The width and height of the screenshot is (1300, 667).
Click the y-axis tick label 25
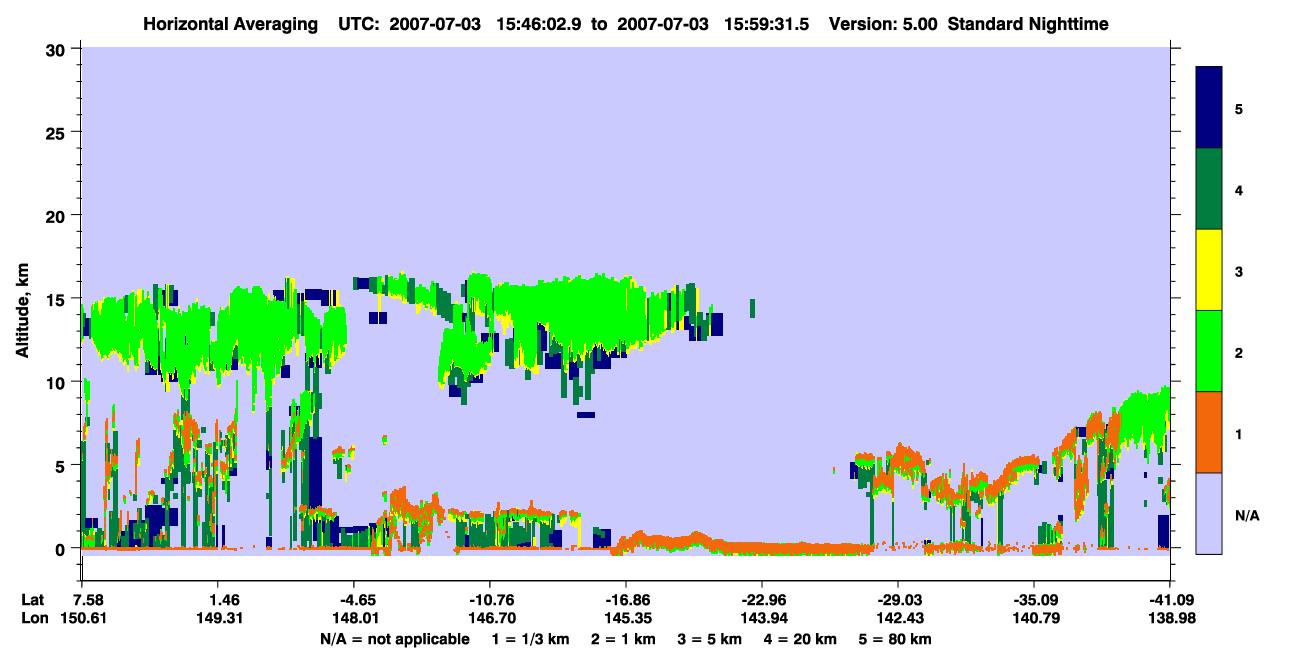point(57,132)
